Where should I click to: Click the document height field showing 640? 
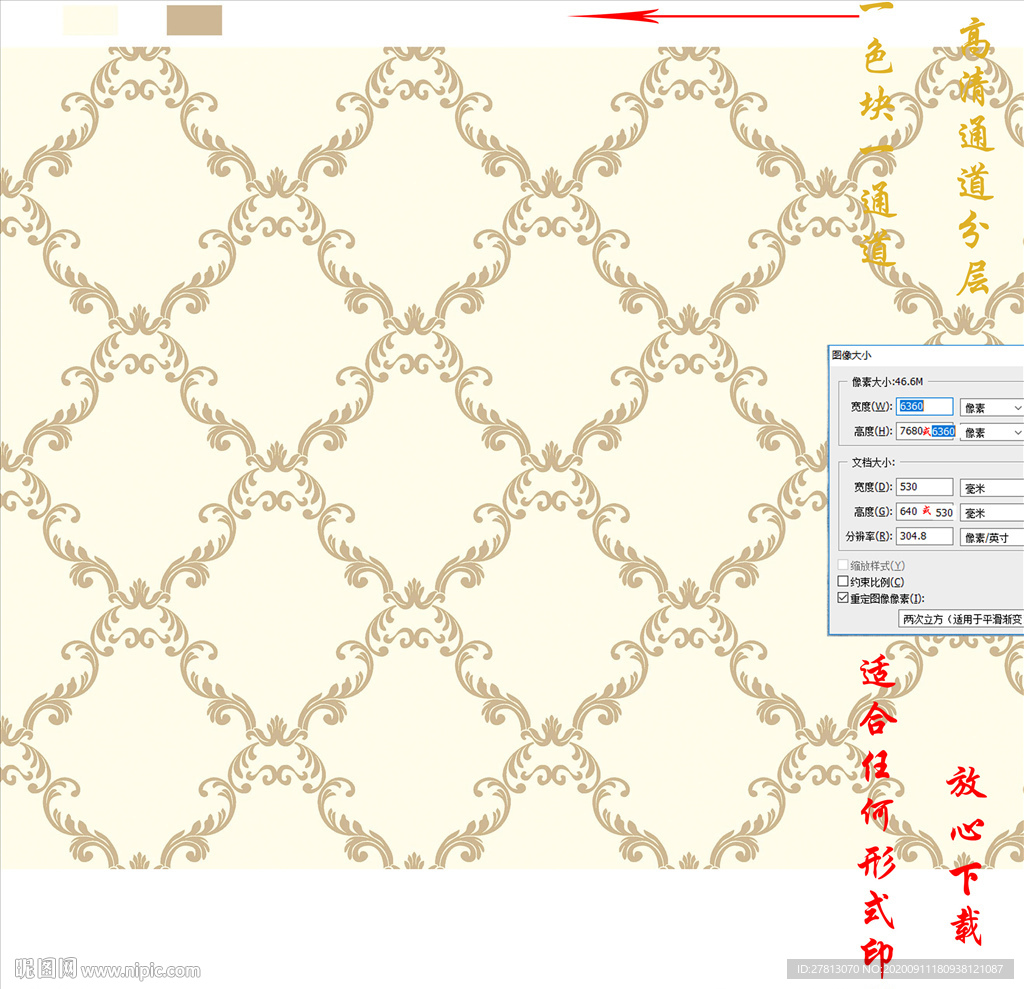(925, 511)
